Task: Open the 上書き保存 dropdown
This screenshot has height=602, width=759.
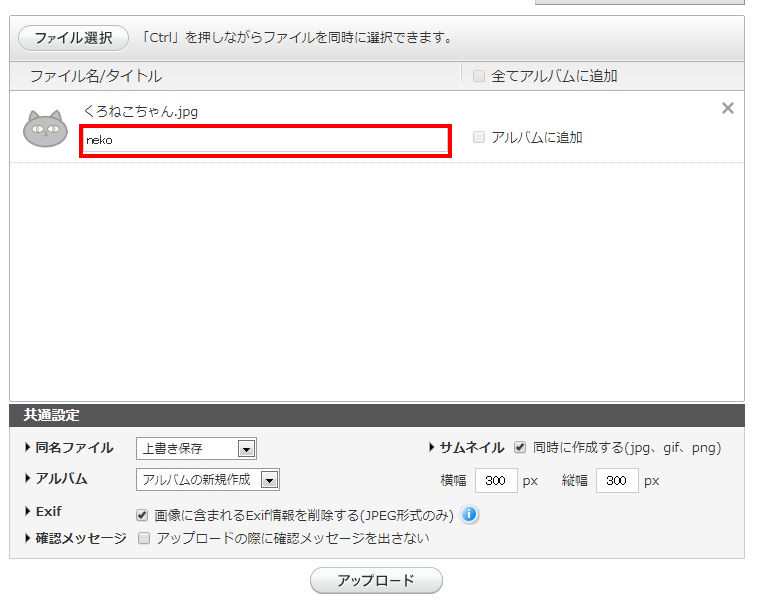Action: tap(196, 449)
